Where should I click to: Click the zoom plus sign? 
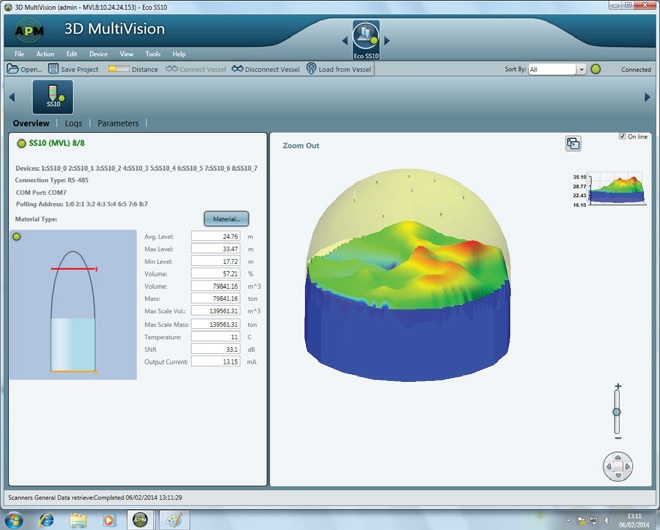pyautogui.click(x=617, y=386)
